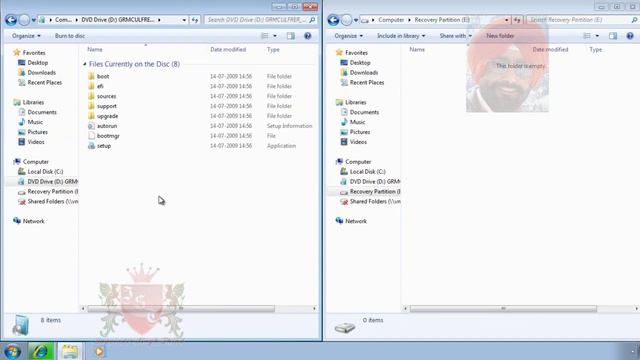Collapse the Files Currently on the Disc group
This screenshot has width=640, height=360.
85,64
